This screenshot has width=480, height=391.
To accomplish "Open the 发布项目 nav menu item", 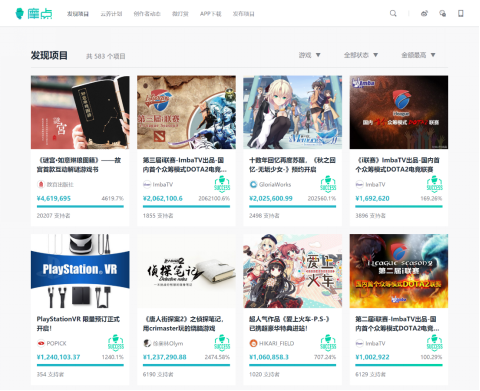I will (244, 14).
